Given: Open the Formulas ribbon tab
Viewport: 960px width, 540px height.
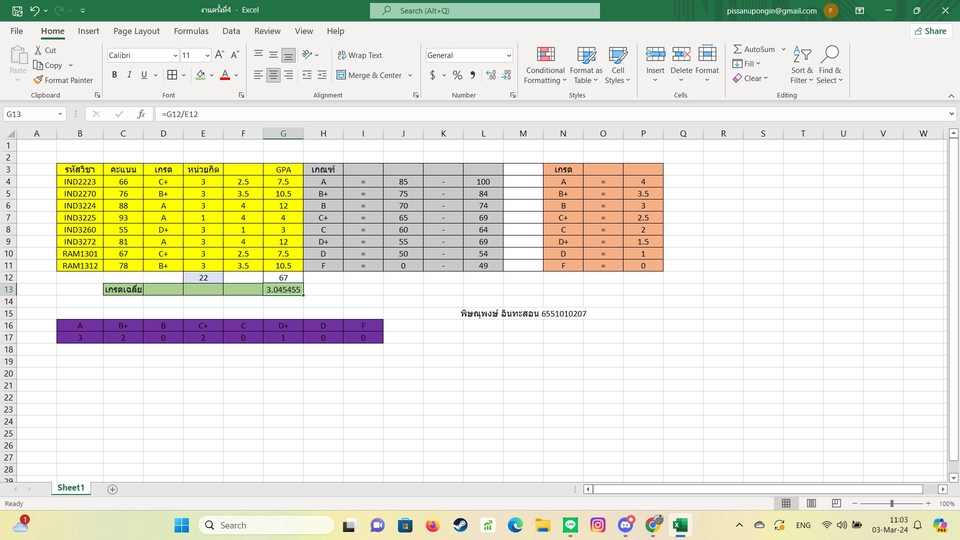Looking at the screenshot, I should 191,31.
